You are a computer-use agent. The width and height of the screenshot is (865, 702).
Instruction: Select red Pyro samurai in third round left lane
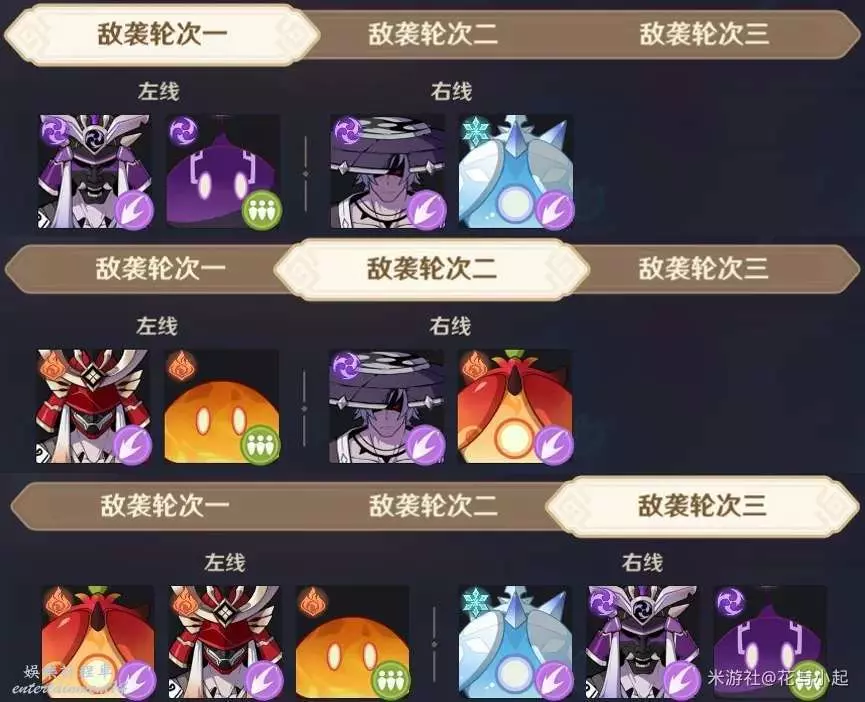(225, 642)
